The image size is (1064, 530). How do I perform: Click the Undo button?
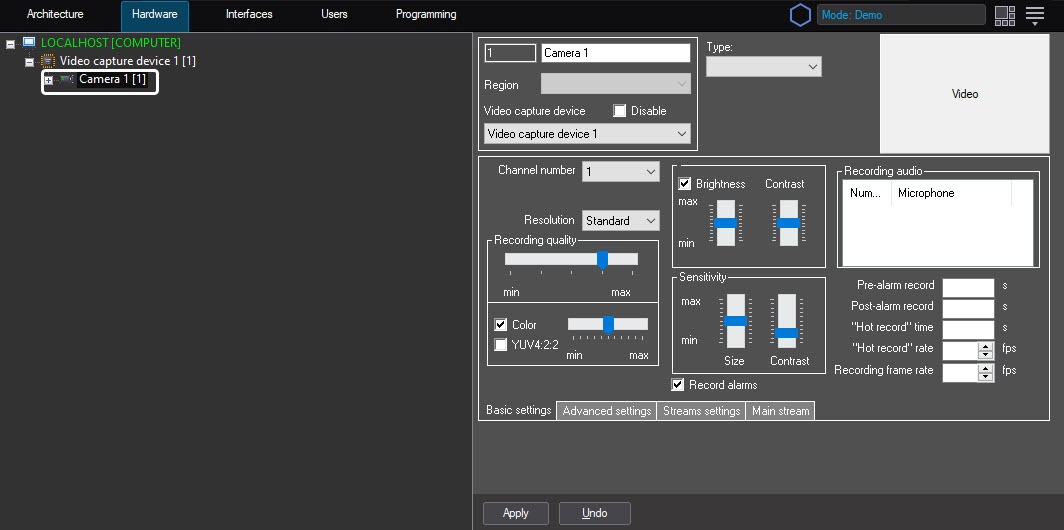pyautogui.click(x=595, y=513)
